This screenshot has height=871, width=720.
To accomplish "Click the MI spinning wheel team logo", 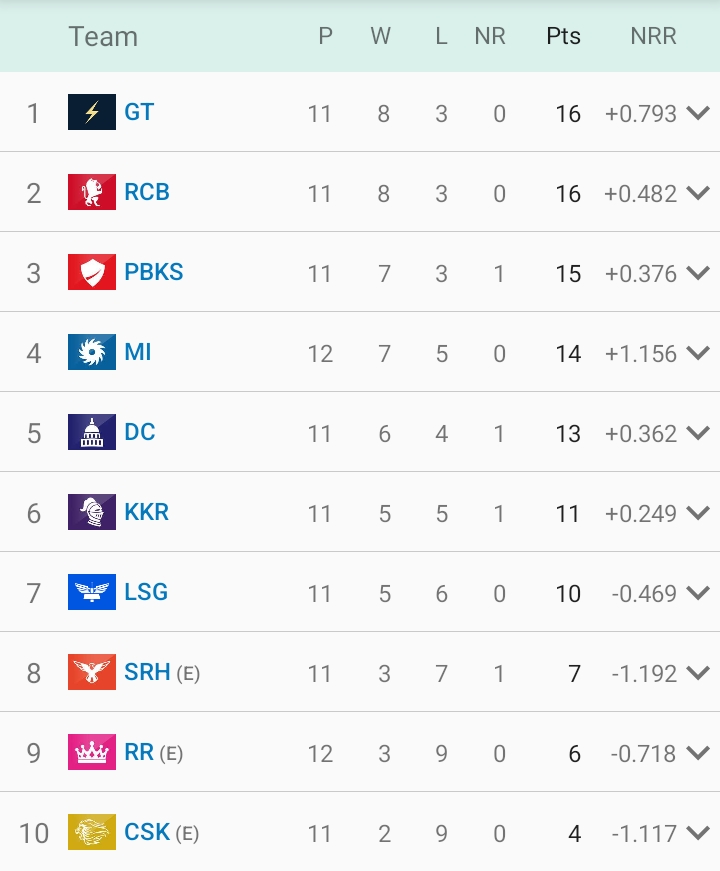I will click(x=92, y=352).
